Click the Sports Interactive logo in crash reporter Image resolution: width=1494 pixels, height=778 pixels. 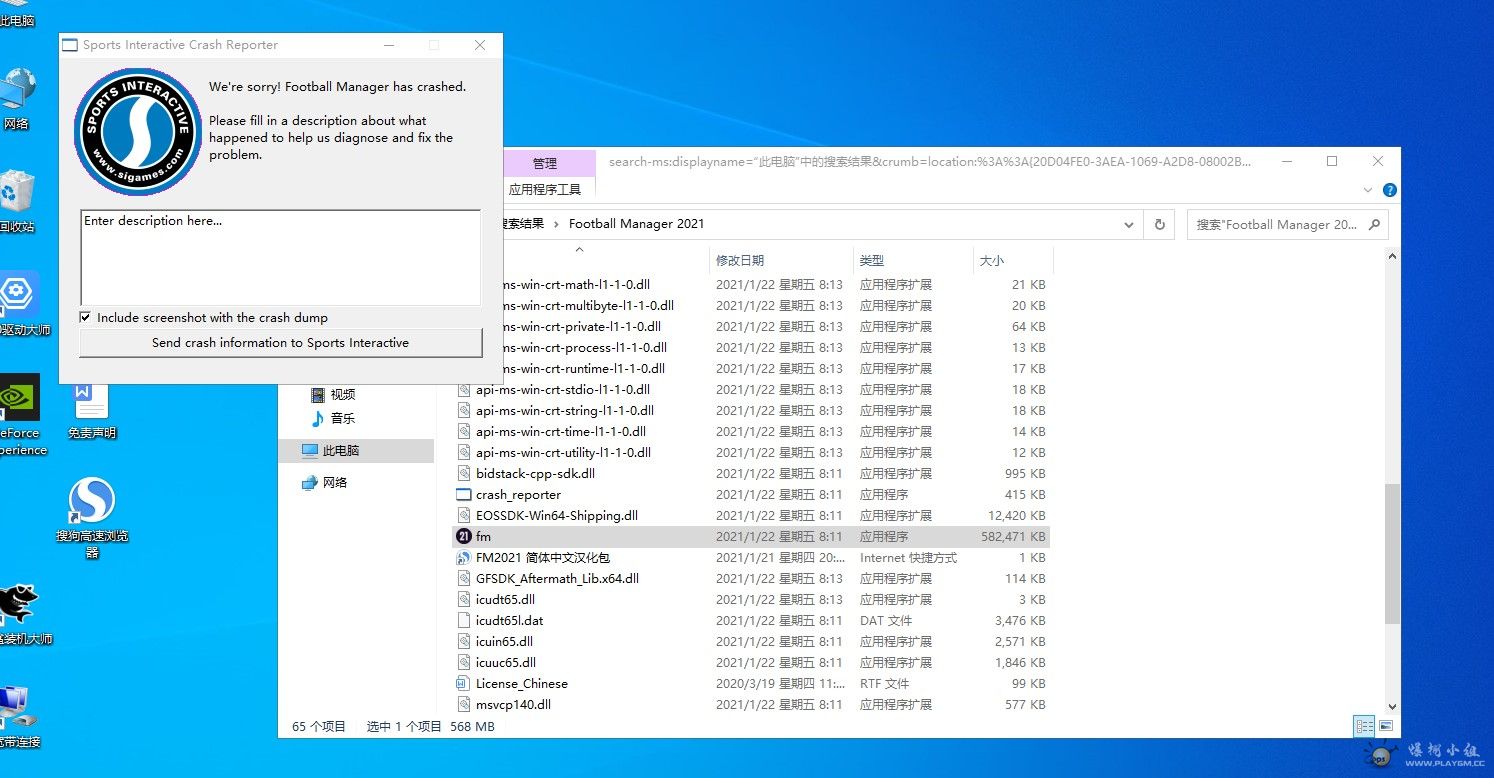point(139,131)
